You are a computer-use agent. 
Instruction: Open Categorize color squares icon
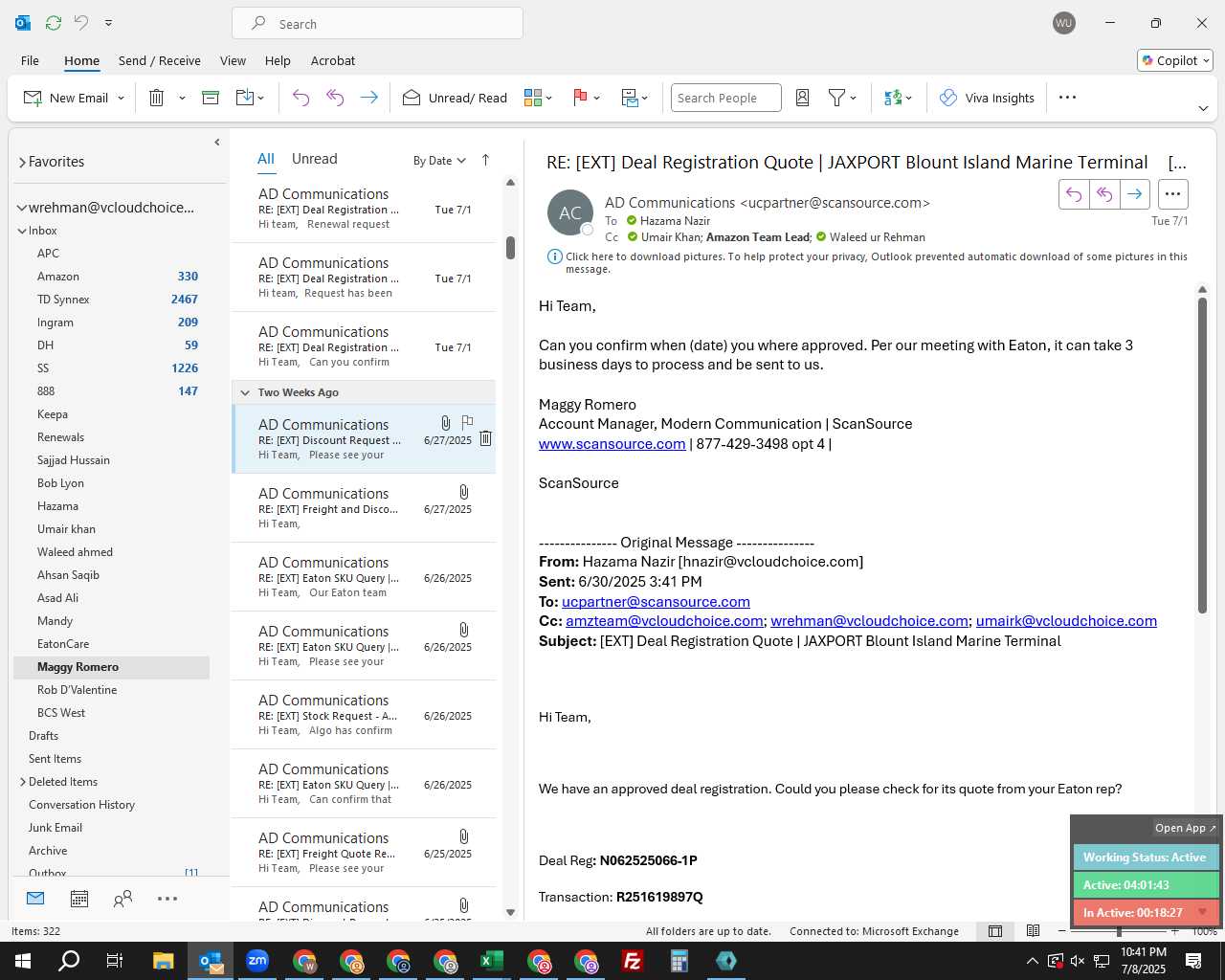533,98
